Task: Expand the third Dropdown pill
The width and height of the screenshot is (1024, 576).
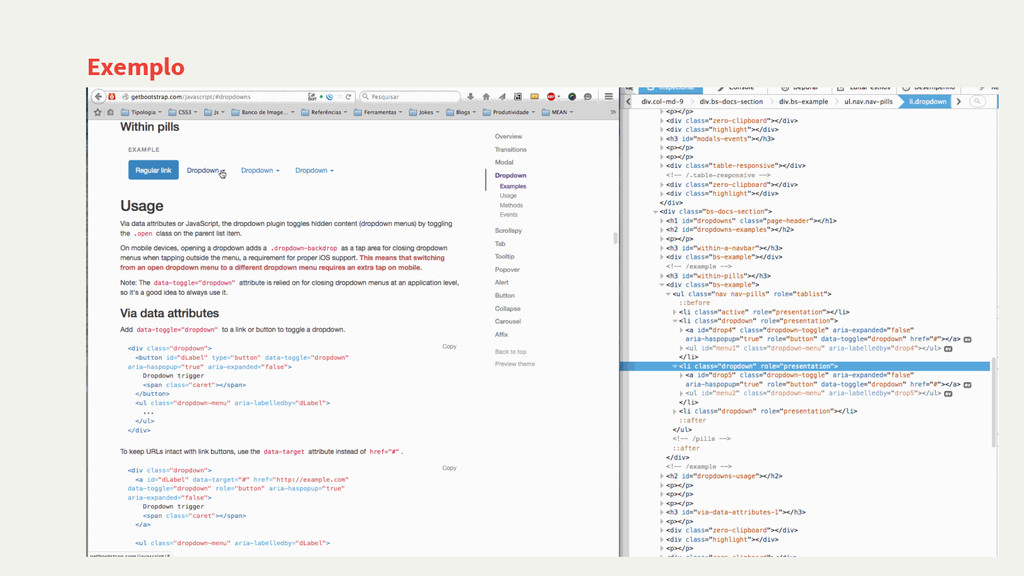Action: pyautogui.click(x=314, y=170)
